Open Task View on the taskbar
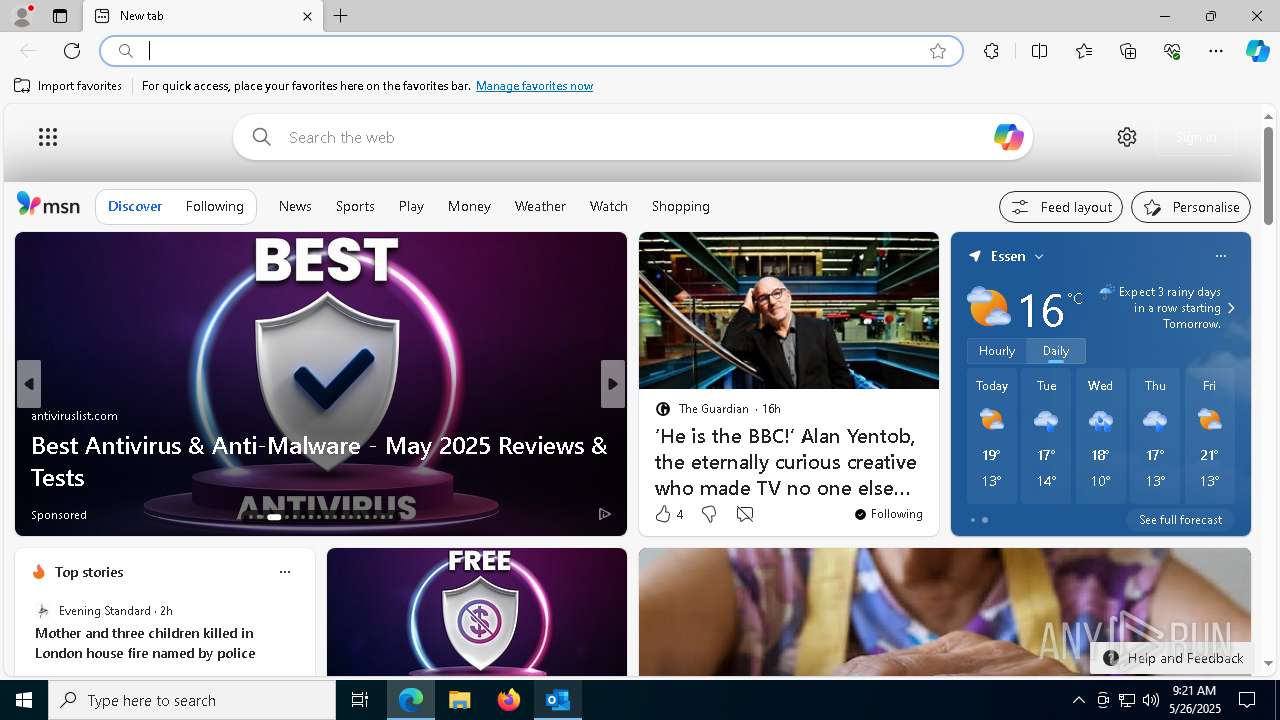Viewport: 1280px width, 720px height. 360,700
